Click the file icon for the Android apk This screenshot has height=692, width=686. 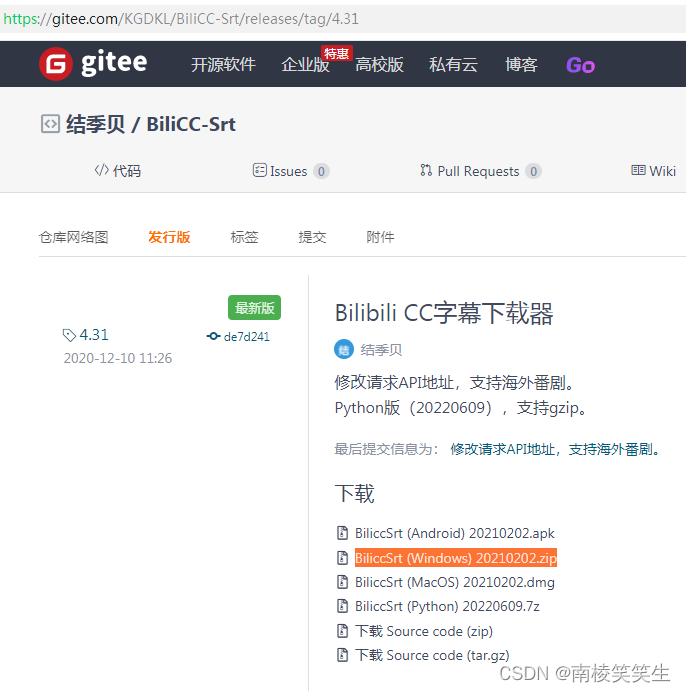(343, 533)
